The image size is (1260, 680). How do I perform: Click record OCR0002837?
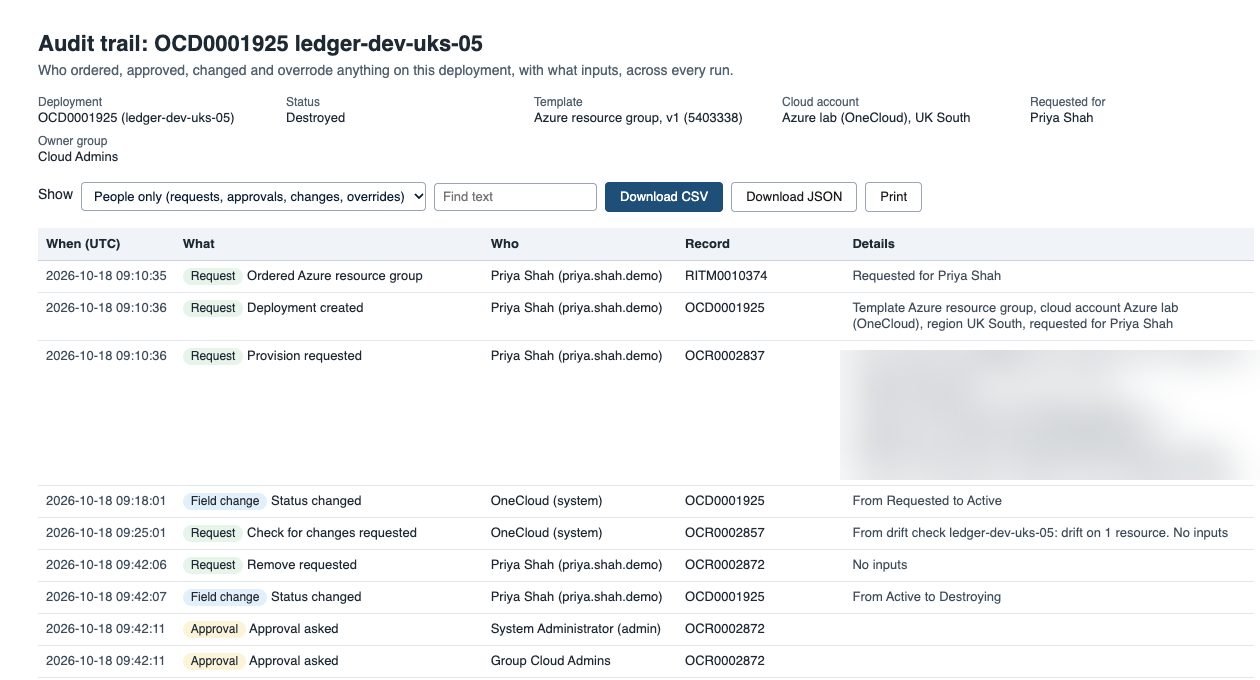(725, 356)
